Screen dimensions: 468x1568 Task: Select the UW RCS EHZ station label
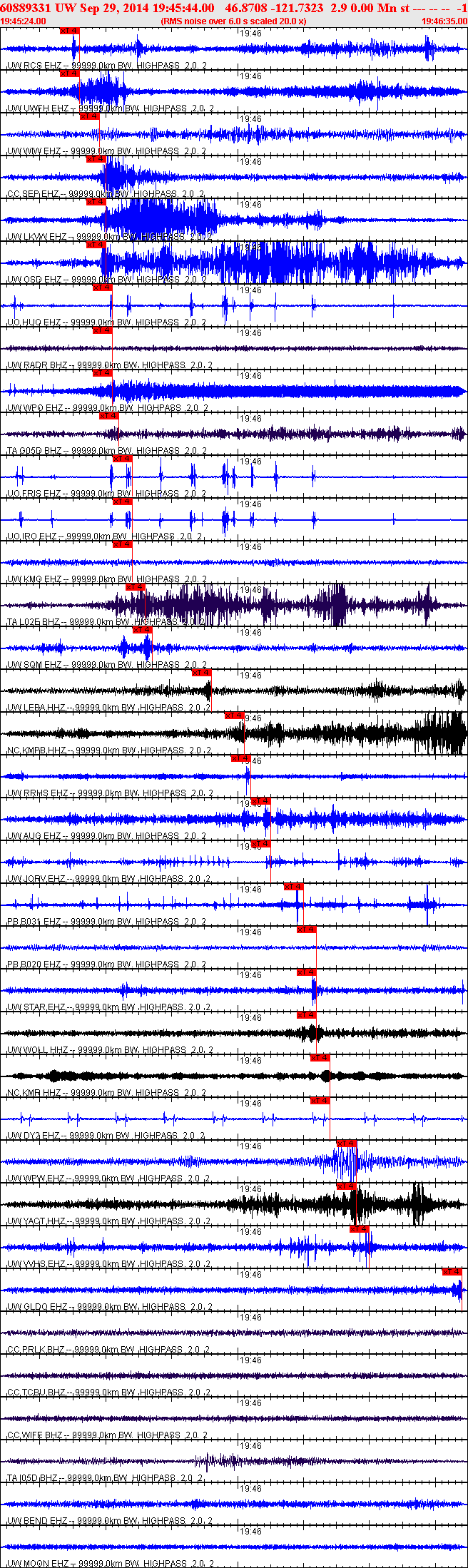point(34,66)
